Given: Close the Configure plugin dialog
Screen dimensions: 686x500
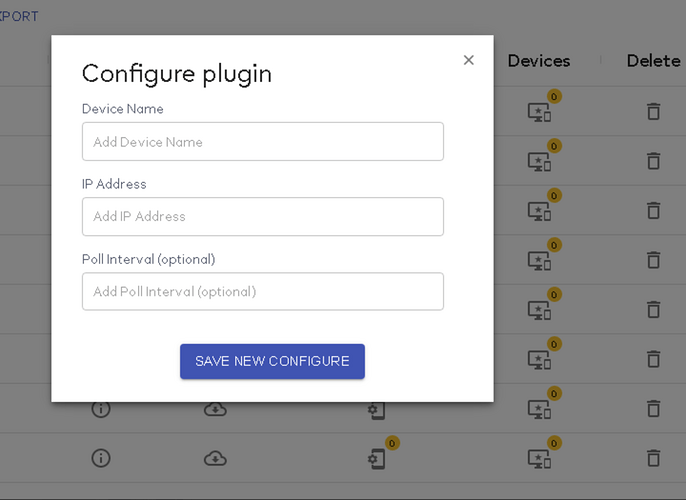Looking at the screenshot, I should [469, 60].
